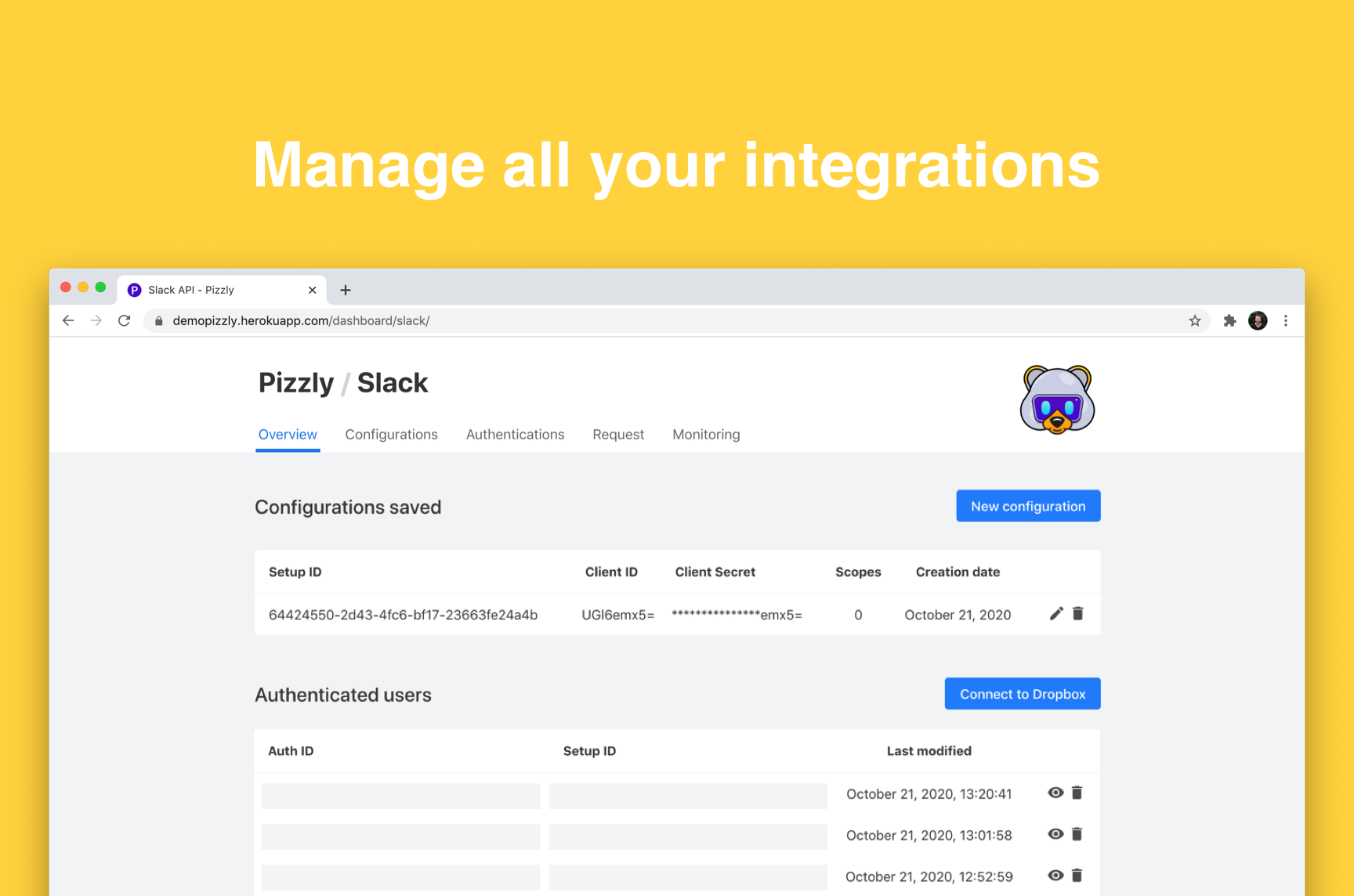The image size is (1354, 896).
Task: View the authentication modified at 12:52:59
Action: click(x=1055, y=876)
